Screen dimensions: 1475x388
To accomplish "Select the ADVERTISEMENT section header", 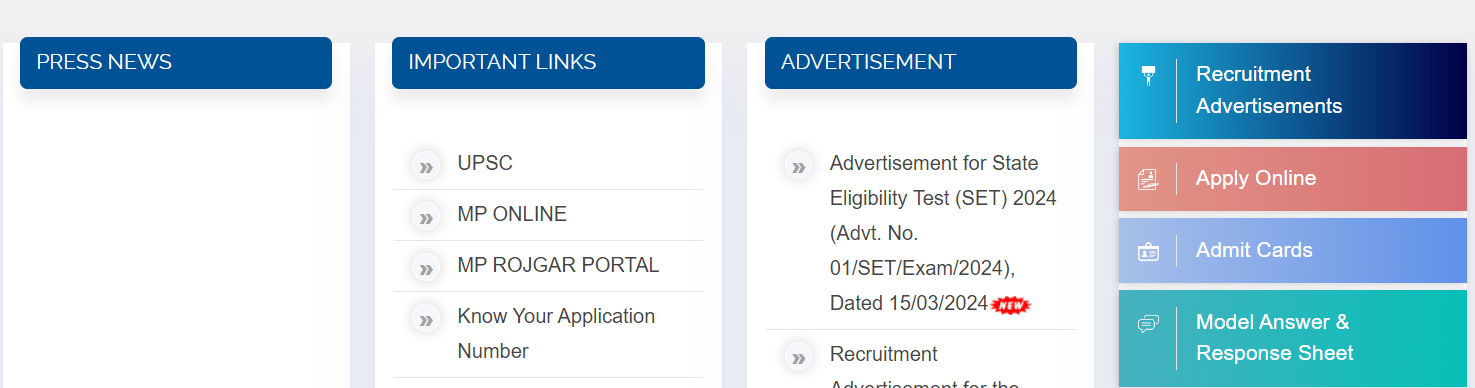I will [x=921, y=62].
